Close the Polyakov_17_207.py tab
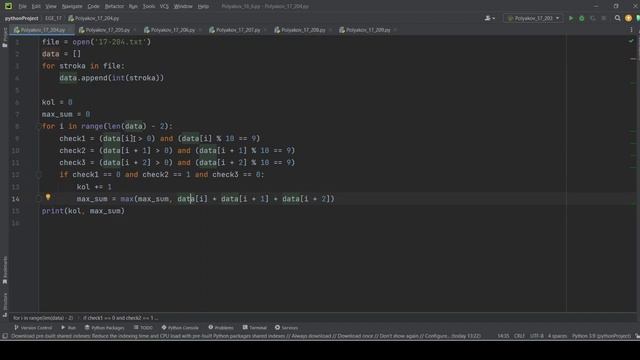Viewport: 640px width, 360px height. coord(265,30)
